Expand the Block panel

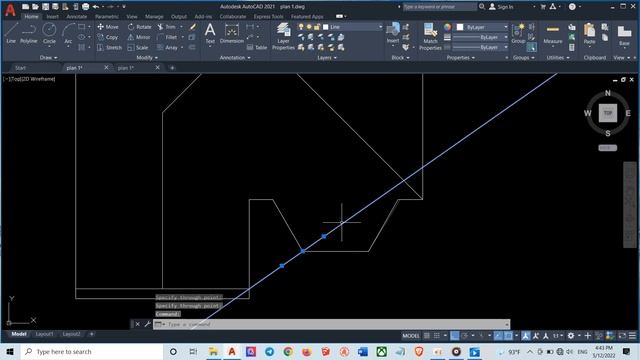click(400, 58)
